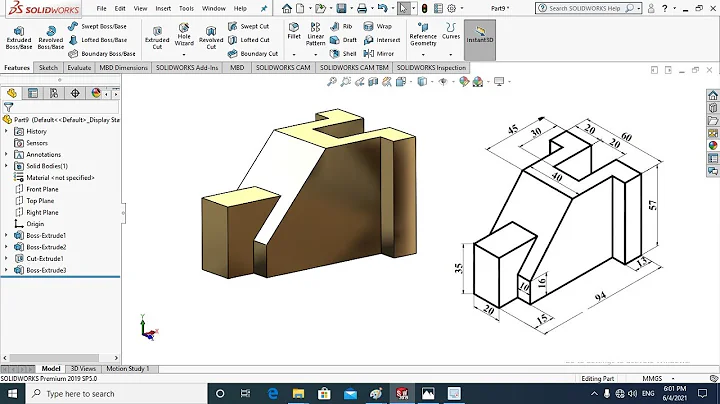
Task: Click Lofted Boss/Base
Action: pyautogui.click(x=97, y=40)
